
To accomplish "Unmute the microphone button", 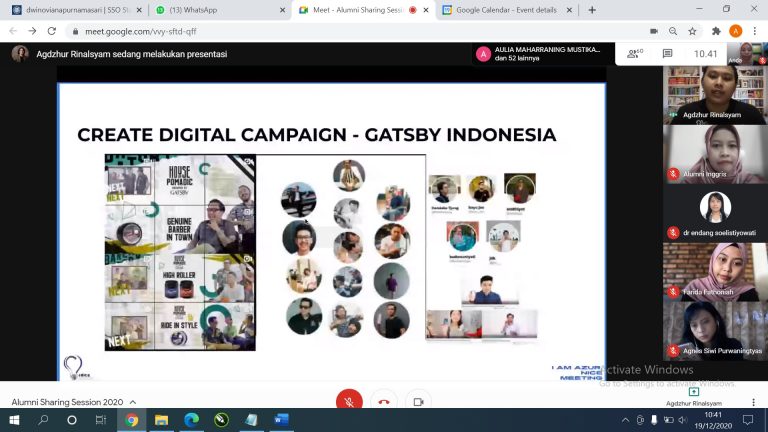I will pos(349,401).
